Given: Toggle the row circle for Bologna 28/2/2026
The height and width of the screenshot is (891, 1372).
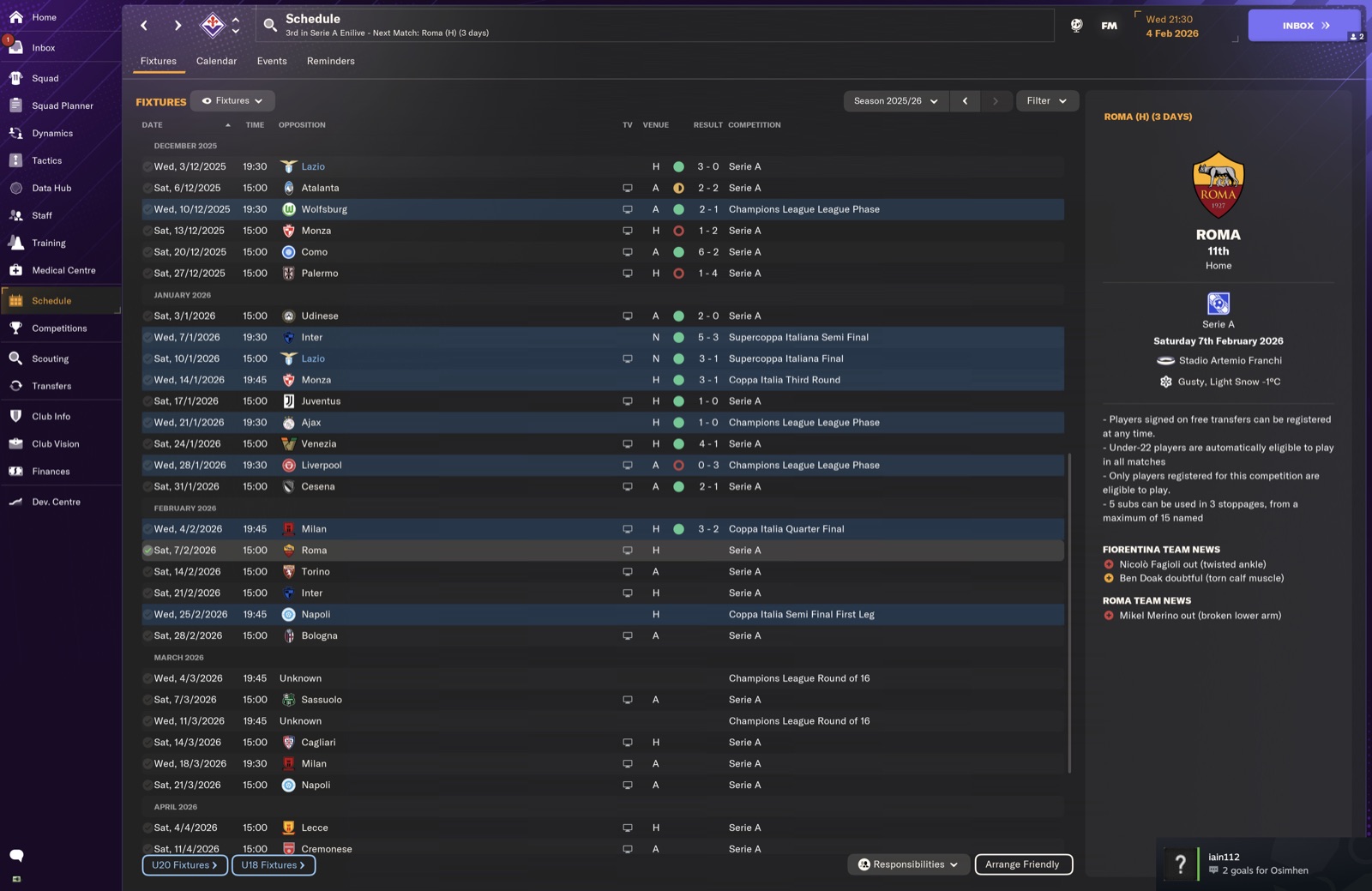Looking at the screenshot, I should tap(147, 635).
